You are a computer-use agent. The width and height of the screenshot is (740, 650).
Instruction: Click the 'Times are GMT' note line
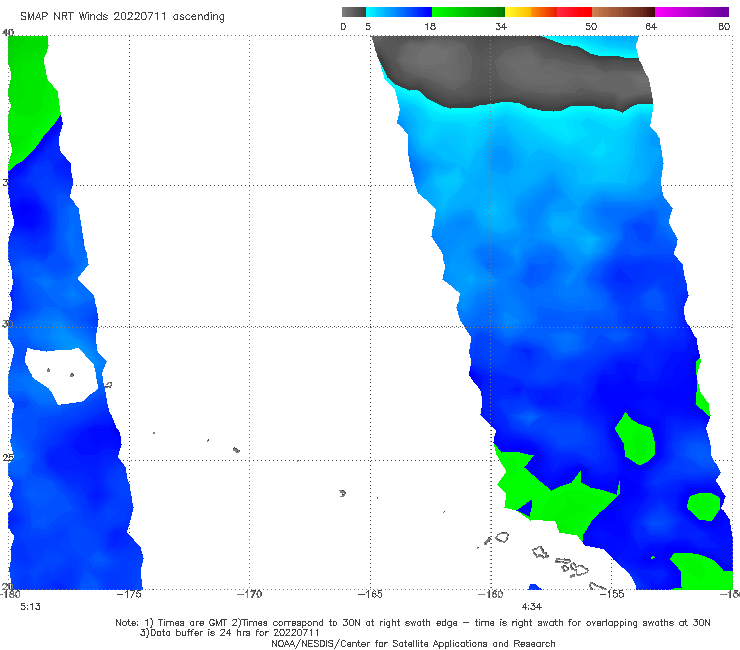pyautogui.click(x=413, y=623)
